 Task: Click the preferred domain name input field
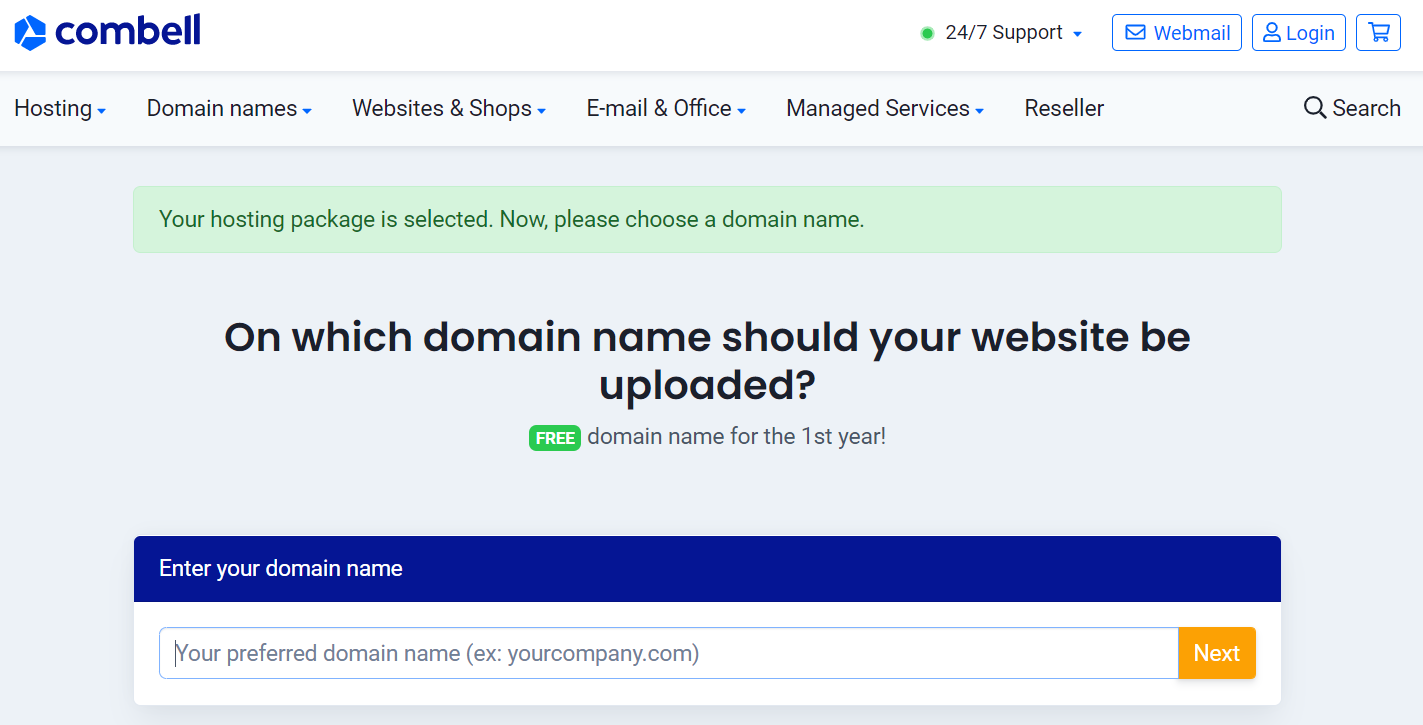[668, 653]
